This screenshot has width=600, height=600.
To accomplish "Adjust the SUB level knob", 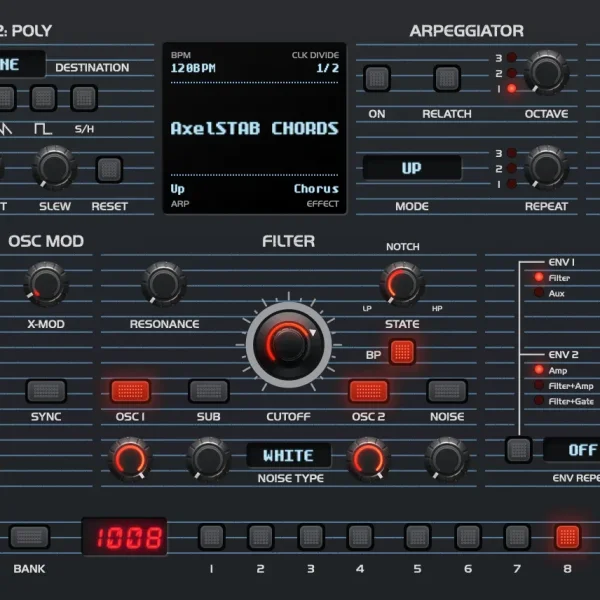I will click(x=209, y=460).
